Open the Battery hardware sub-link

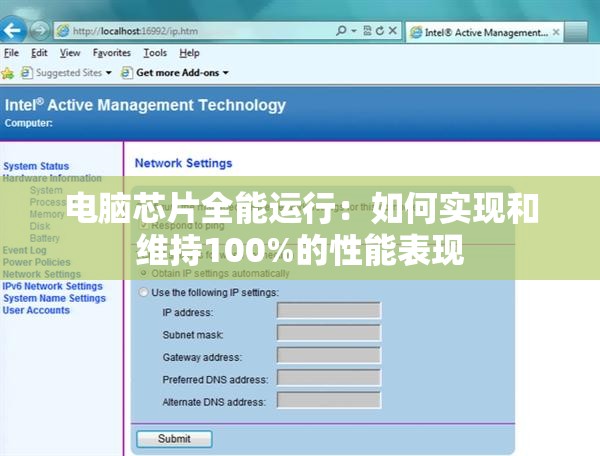44,238
